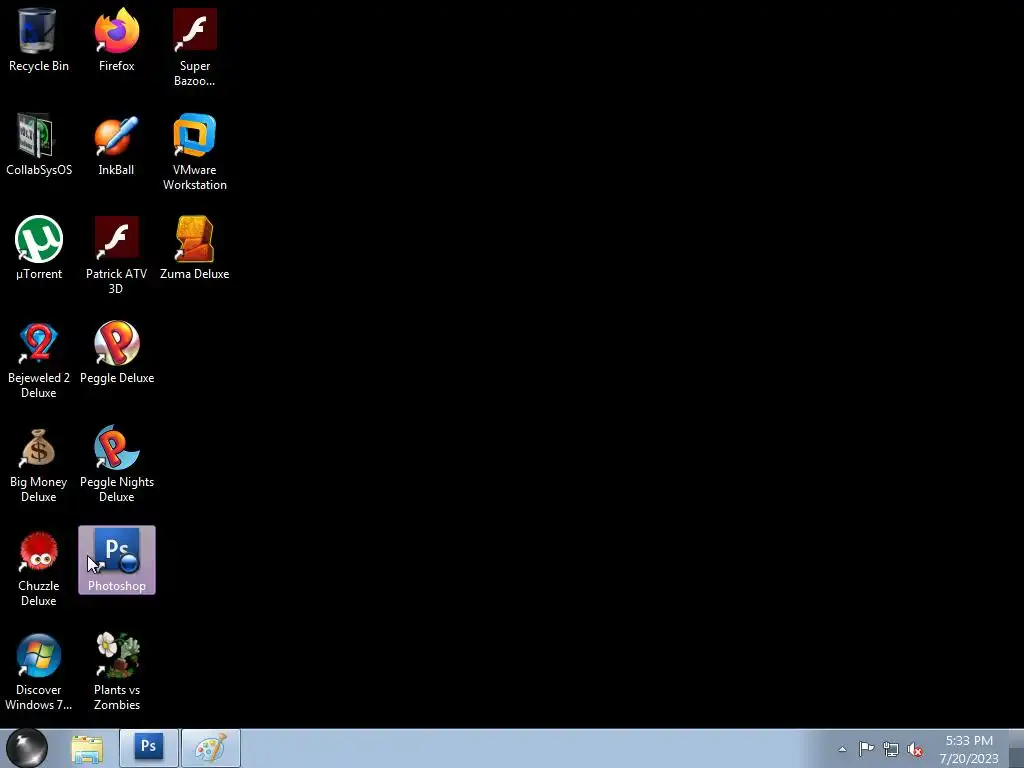
Task: Switch to Photoshop in the taskbar
Action: pyautogui.click(x=148, y=748)
